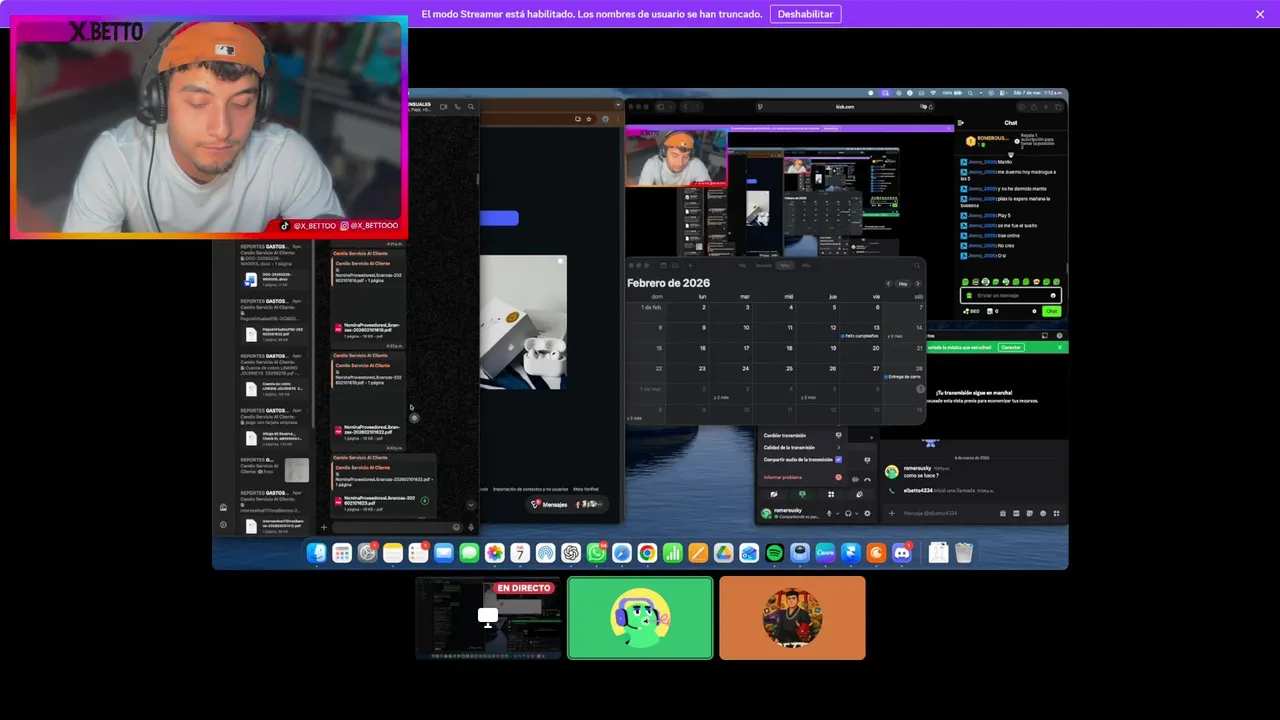This screenshot has width=1280, height=720.
Task: Start a WhatsApp video call
Action: (443, 107)
